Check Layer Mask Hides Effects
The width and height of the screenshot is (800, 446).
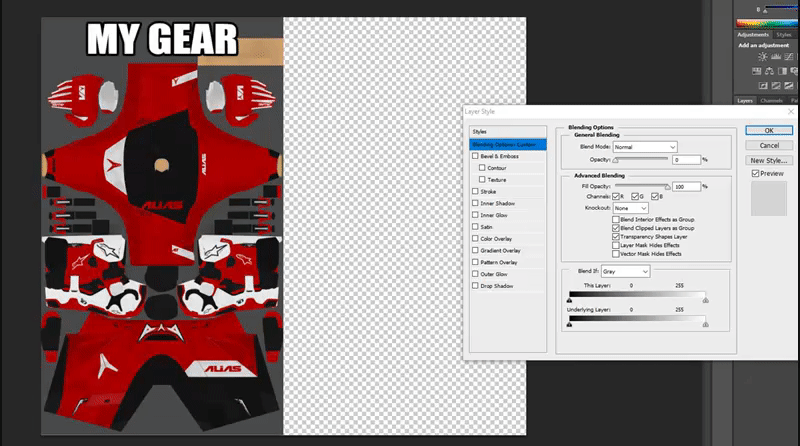[x=616, y=245]
